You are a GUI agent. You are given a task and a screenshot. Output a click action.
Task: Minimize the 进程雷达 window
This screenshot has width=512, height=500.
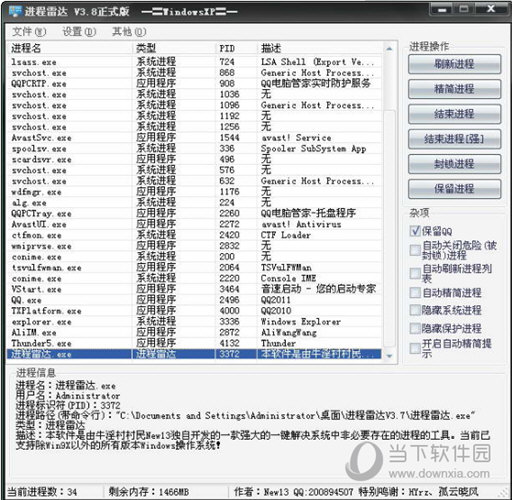(x=442, y=10)
